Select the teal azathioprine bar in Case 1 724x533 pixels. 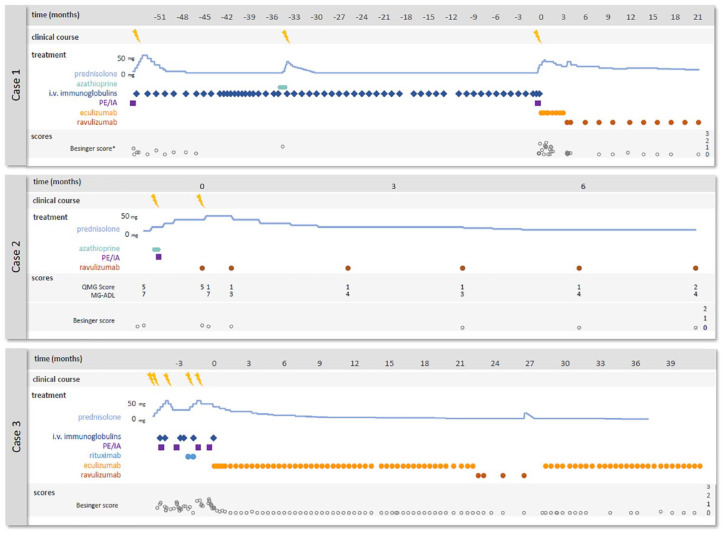[283, 87]
